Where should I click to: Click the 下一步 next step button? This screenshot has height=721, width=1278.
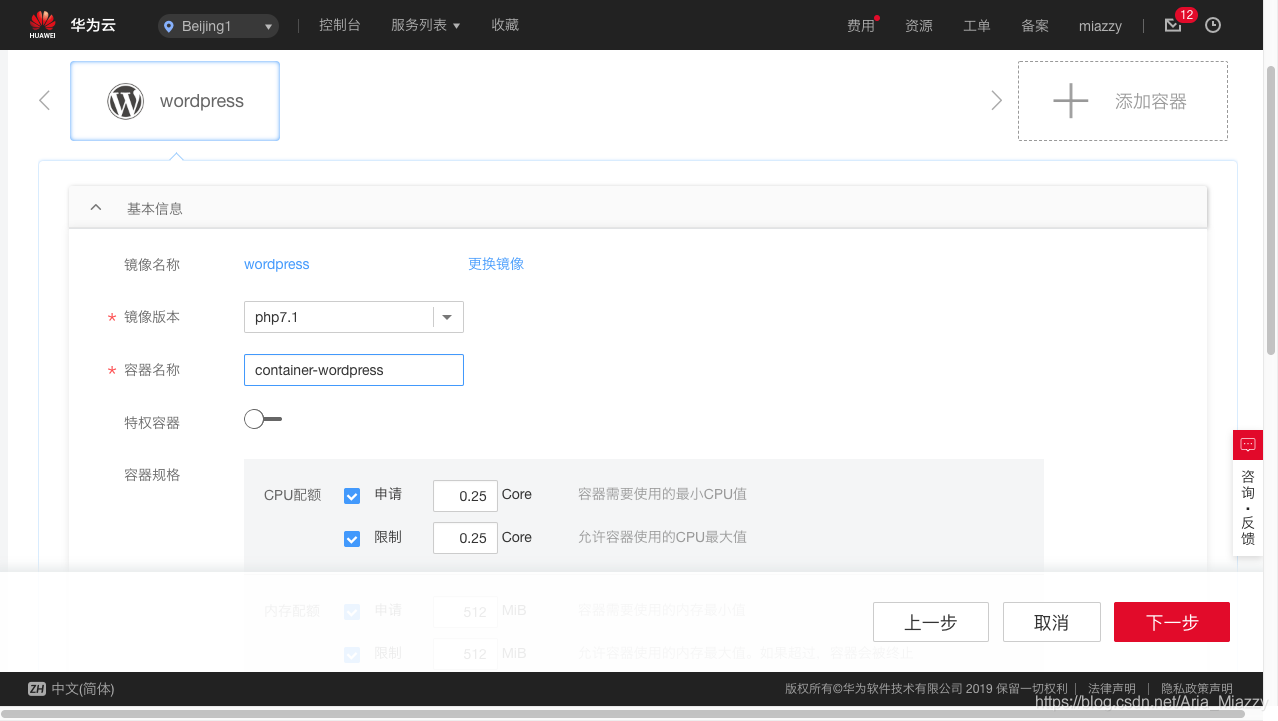coord(1172,622)
